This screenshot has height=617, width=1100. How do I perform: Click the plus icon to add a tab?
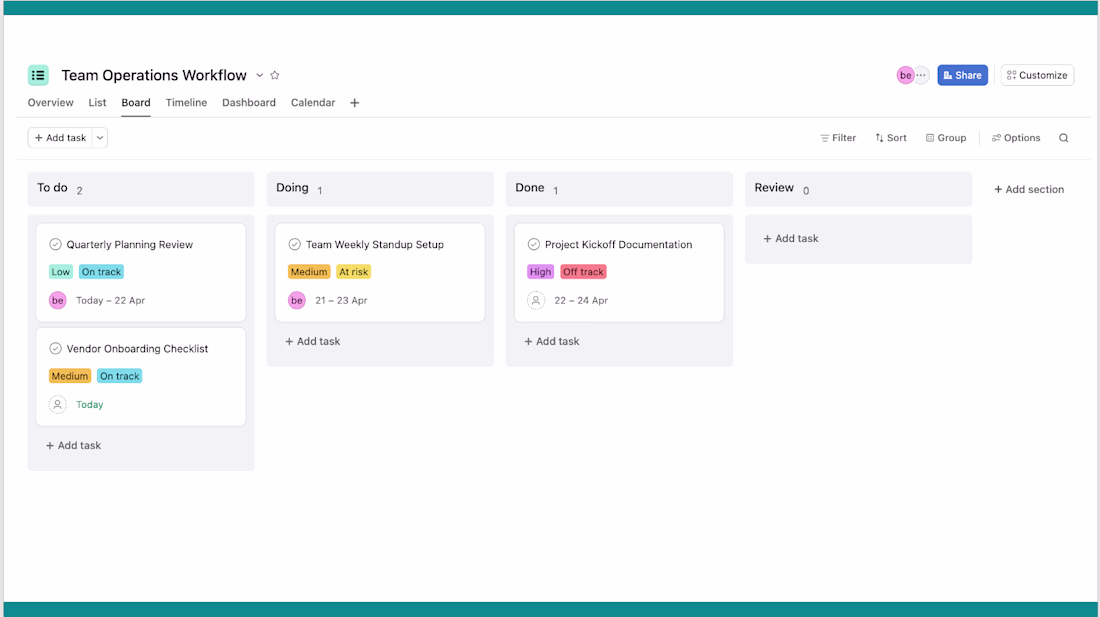354,103
